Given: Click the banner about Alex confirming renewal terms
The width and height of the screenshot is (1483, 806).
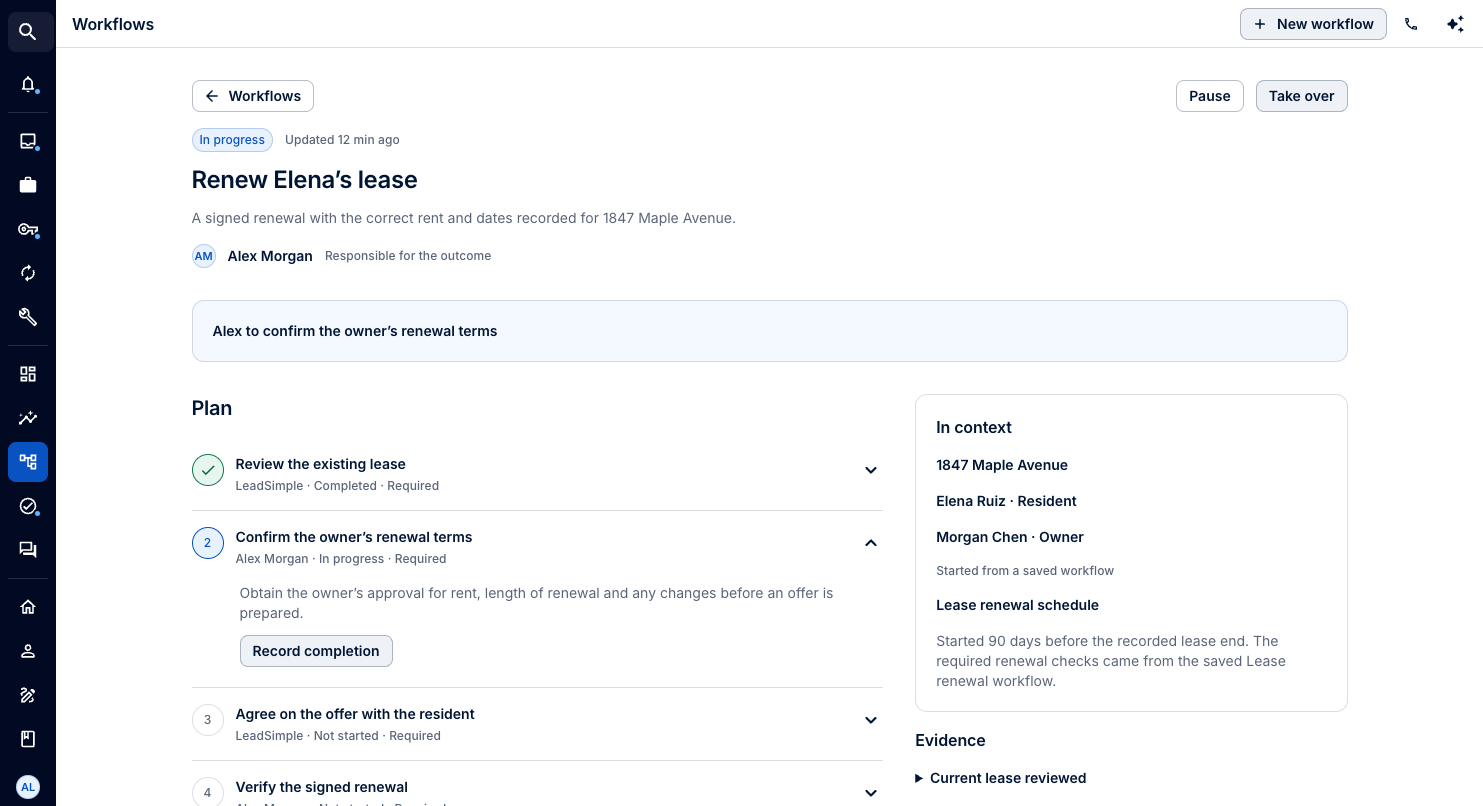Looking at the screenshot, I should click(770, 331).
